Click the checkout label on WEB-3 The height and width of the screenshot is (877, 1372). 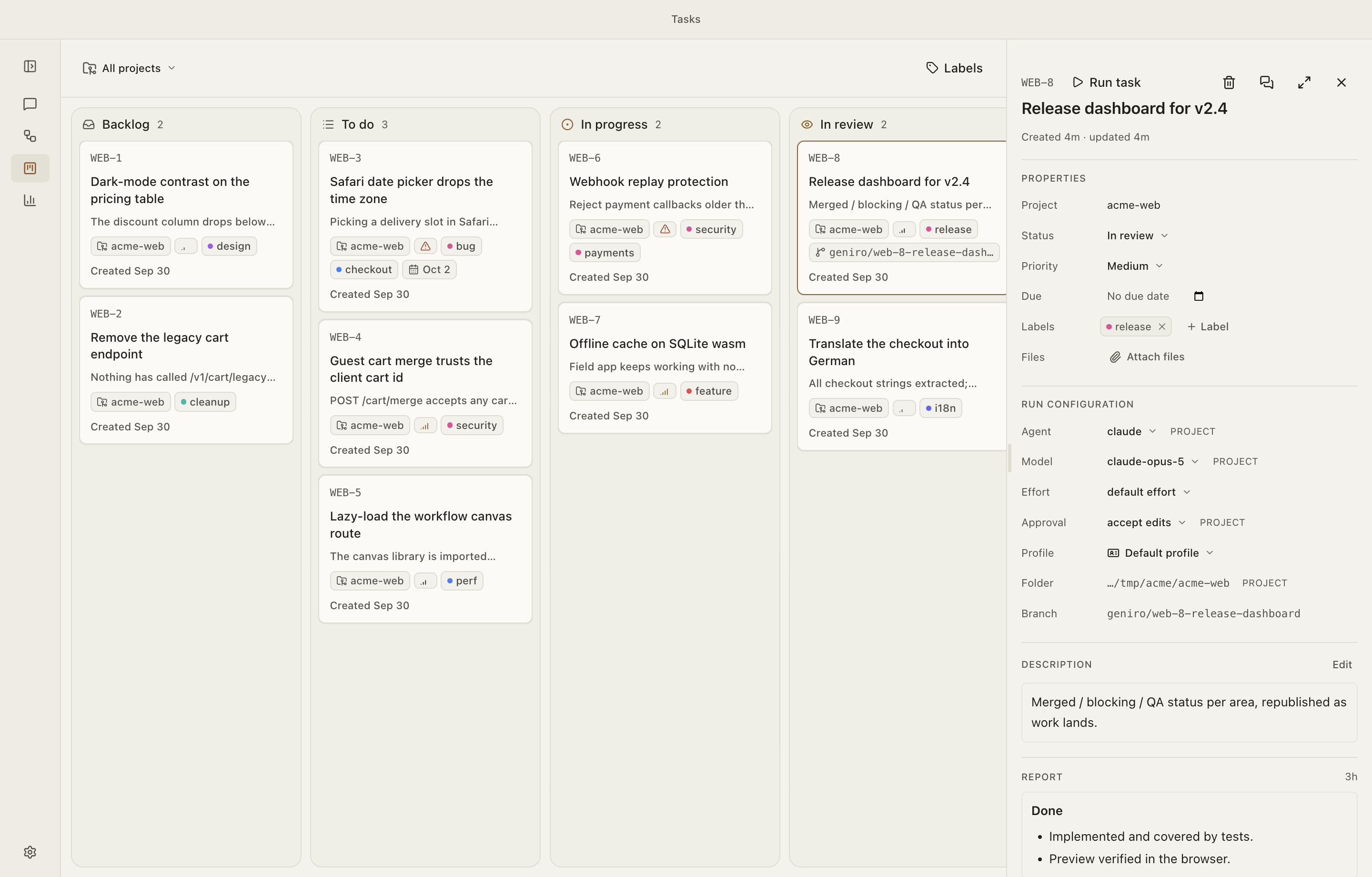tap(363, 270)
